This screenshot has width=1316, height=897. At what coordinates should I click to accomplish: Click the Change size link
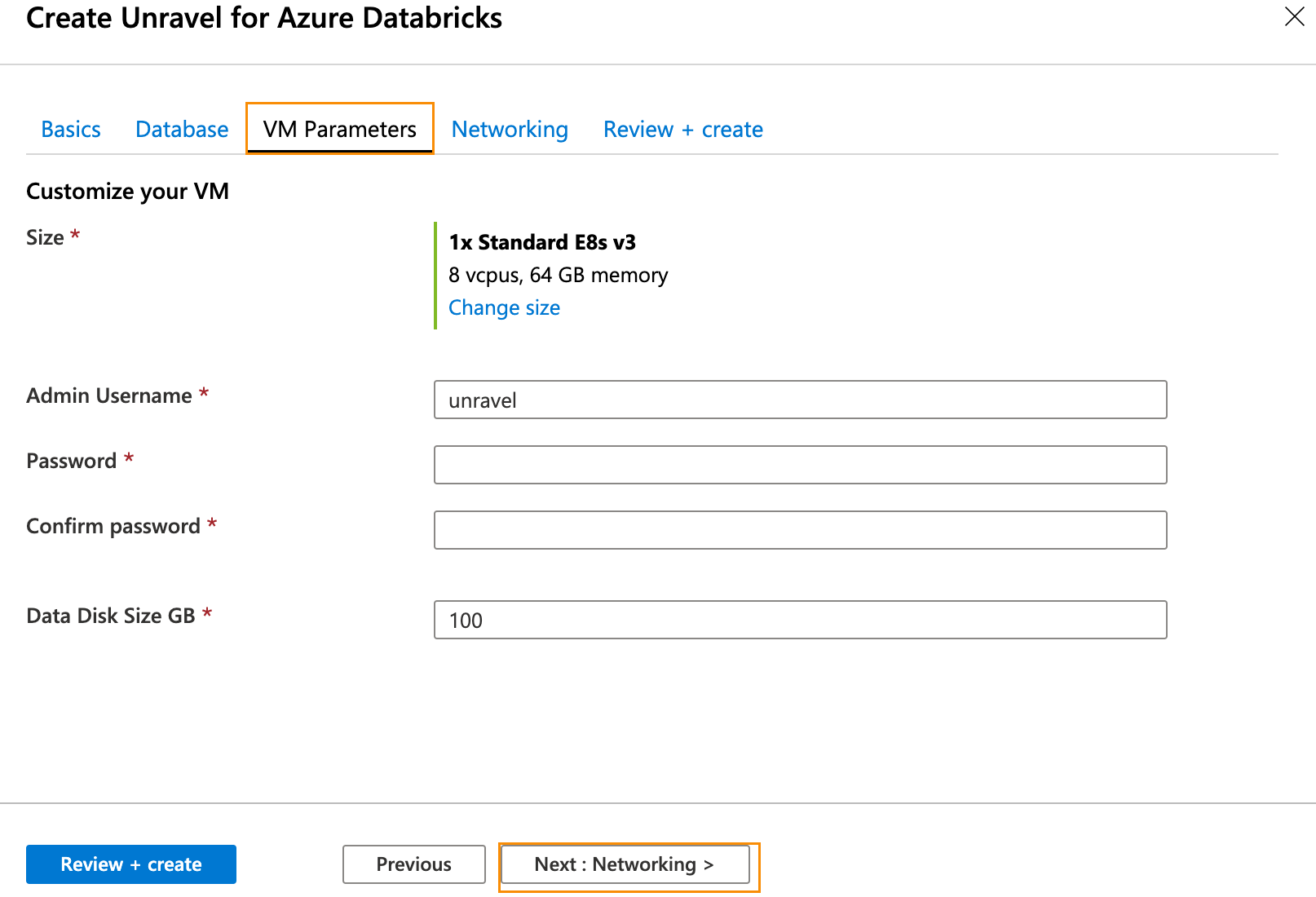tap(504, 307)
